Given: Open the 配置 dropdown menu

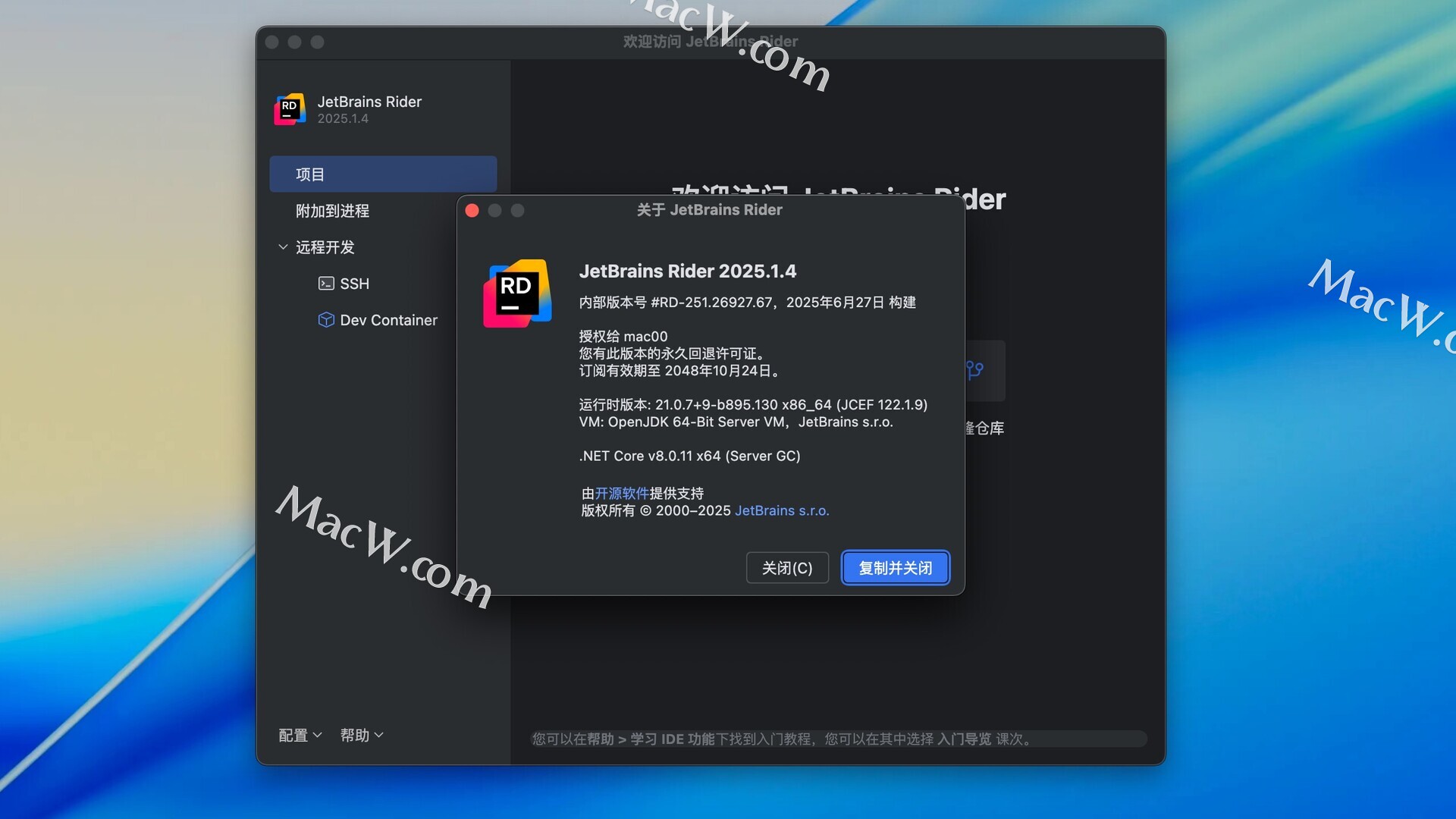Looking at the screenshot, I should pos(300,736).
